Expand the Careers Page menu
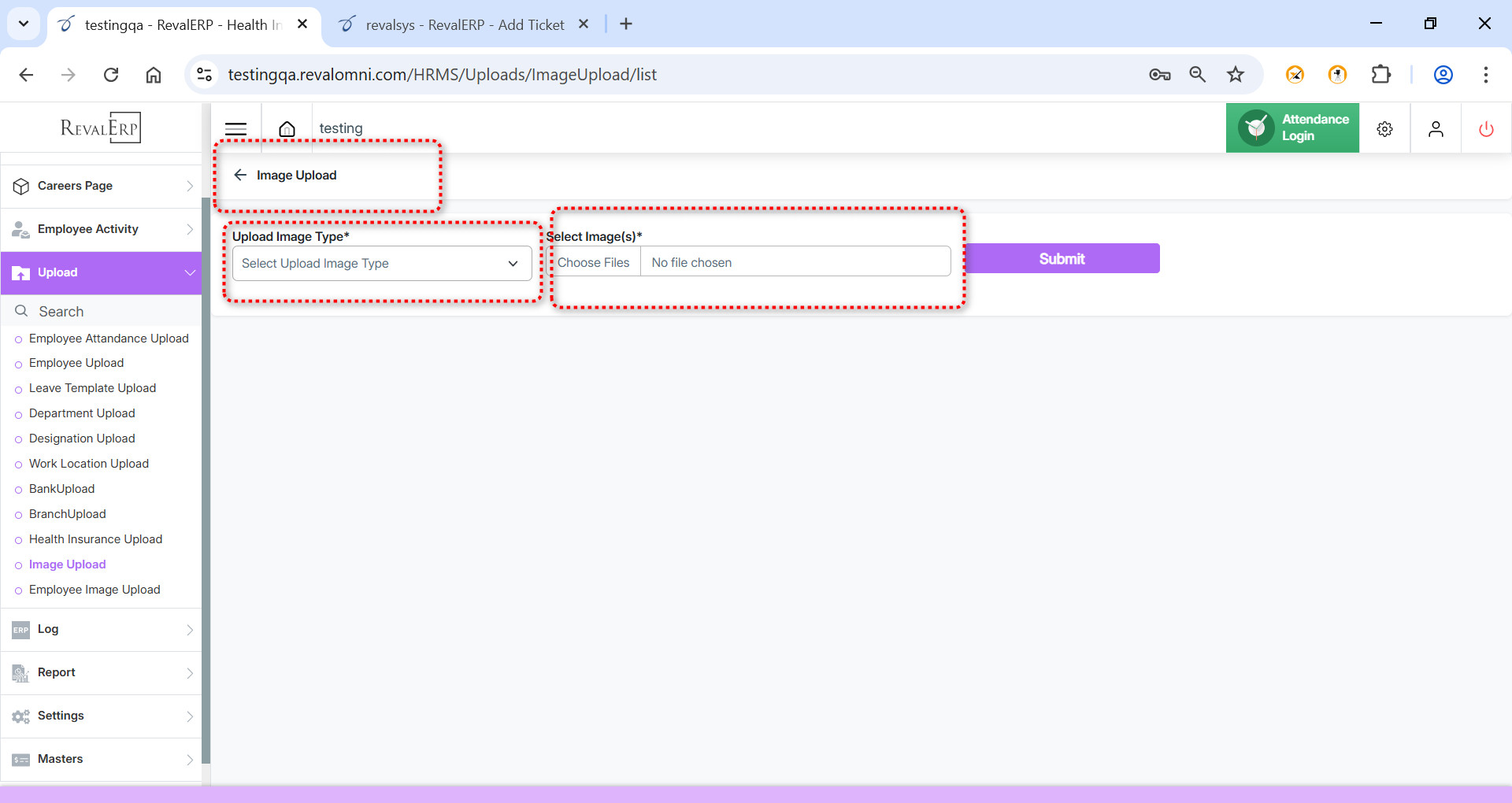Screen dimensions: 1512x803 tap(101, 186)
